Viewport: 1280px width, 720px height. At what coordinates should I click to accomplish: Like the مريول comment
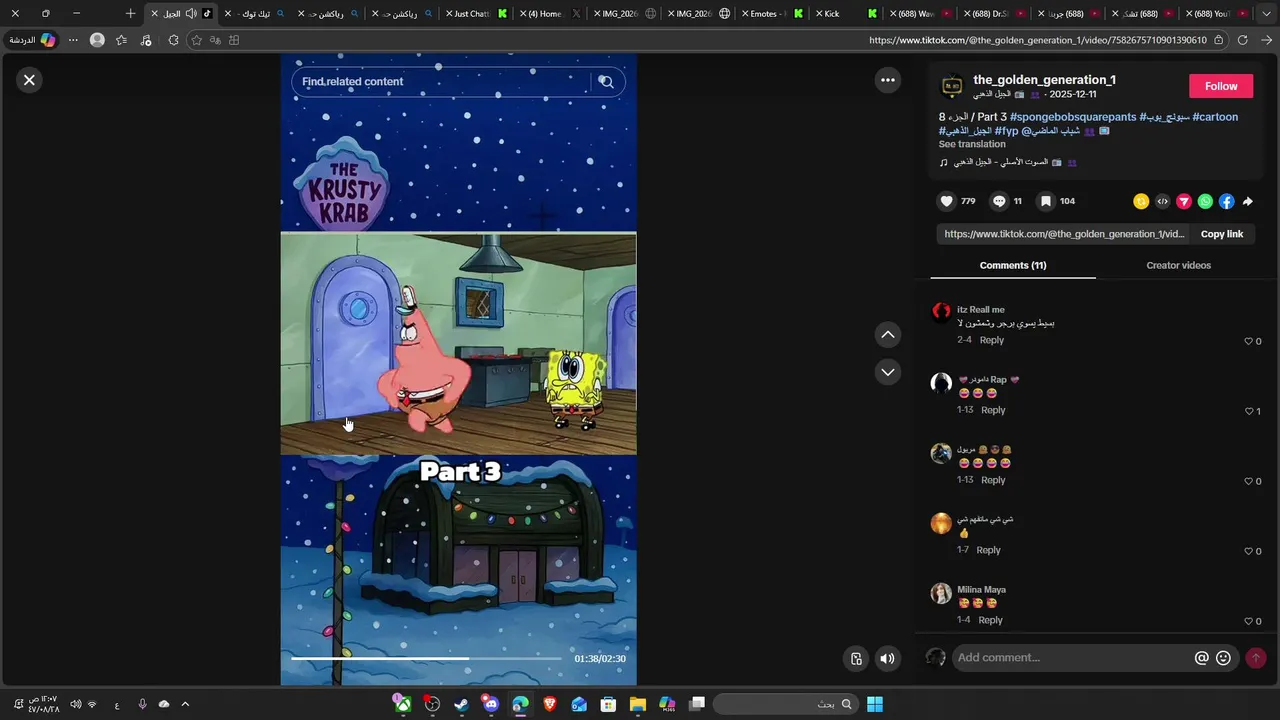point(1248,481)
